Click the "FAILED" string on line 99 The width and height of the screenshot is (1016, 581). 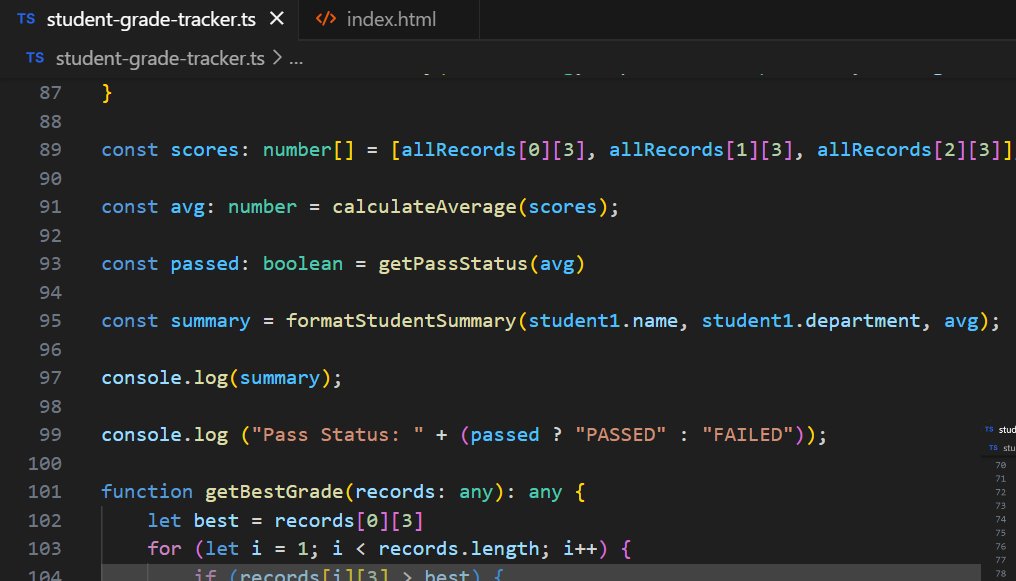pyautogui.click(x=748, y=435)
